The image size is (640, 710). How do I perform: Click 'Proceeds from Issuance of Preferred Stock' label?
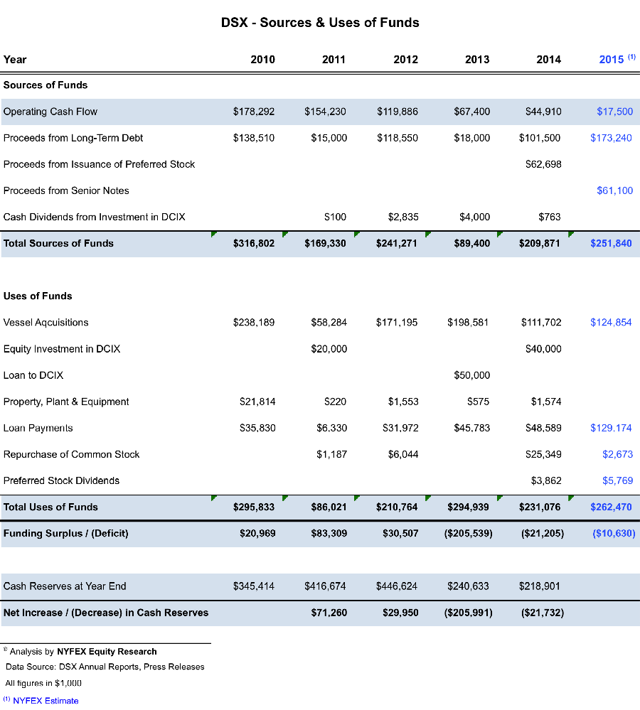click(x=99, y=164)
